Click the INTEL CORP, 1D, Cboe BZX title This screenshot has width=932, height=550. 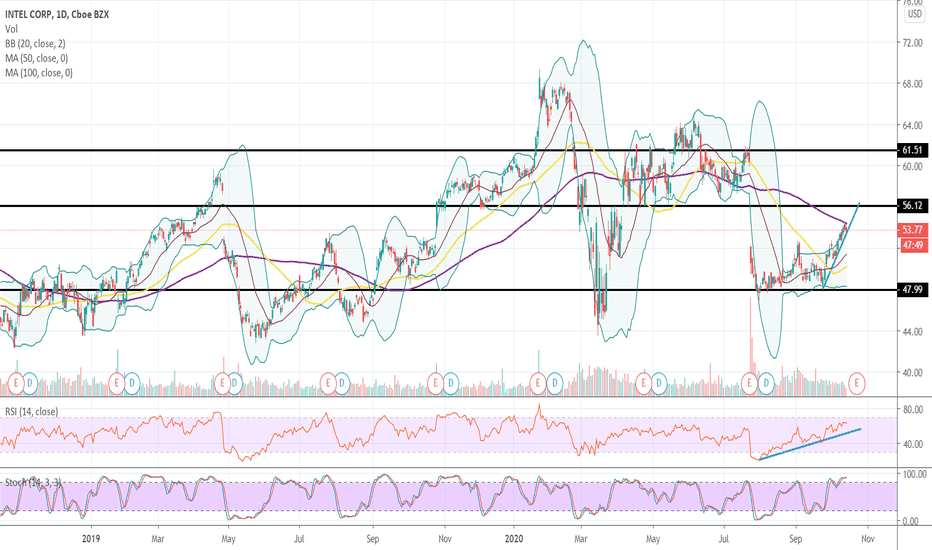coord(56,14)
